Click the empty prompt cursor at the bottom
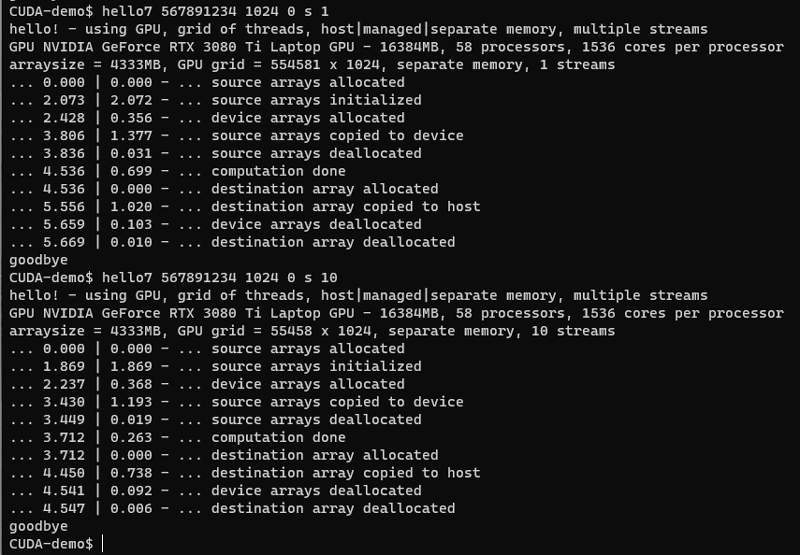Viewport: 800px width, 555px height. (103, 544)
